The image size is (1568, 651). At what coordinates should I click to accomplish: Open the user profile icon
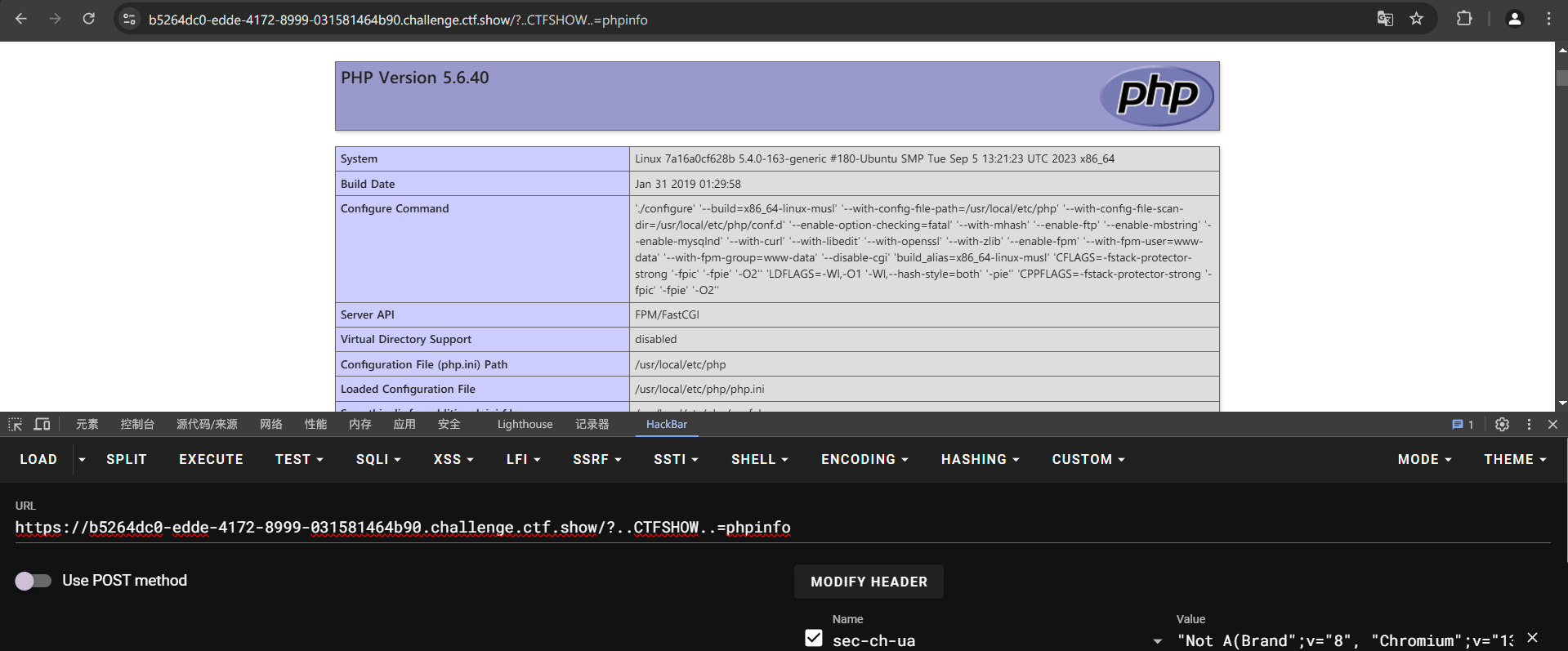[x=1513, y=19]
